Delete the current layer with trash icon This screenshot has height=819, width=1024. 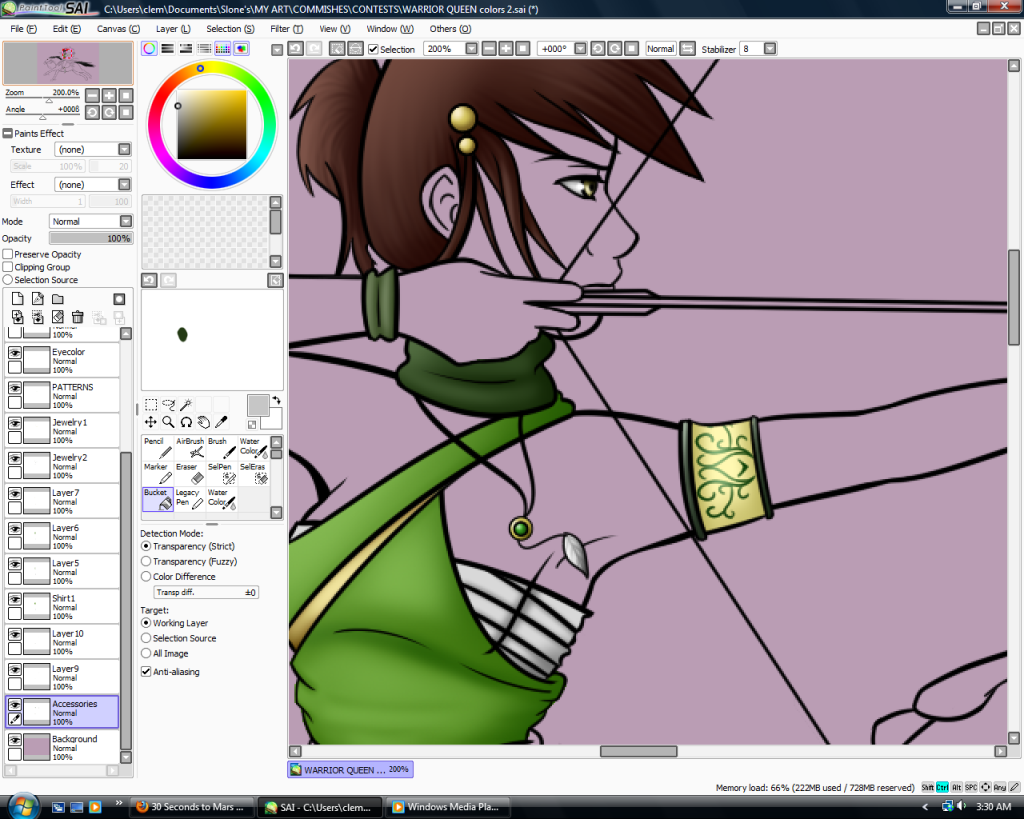tap(78, 317)
